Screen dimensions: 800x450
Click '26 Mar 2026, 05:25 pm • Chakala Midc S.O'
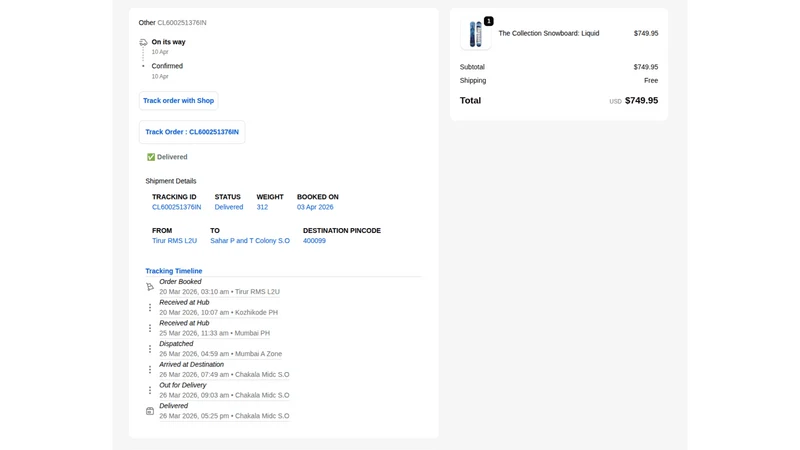pyautogui.click(x=224, y=416)
